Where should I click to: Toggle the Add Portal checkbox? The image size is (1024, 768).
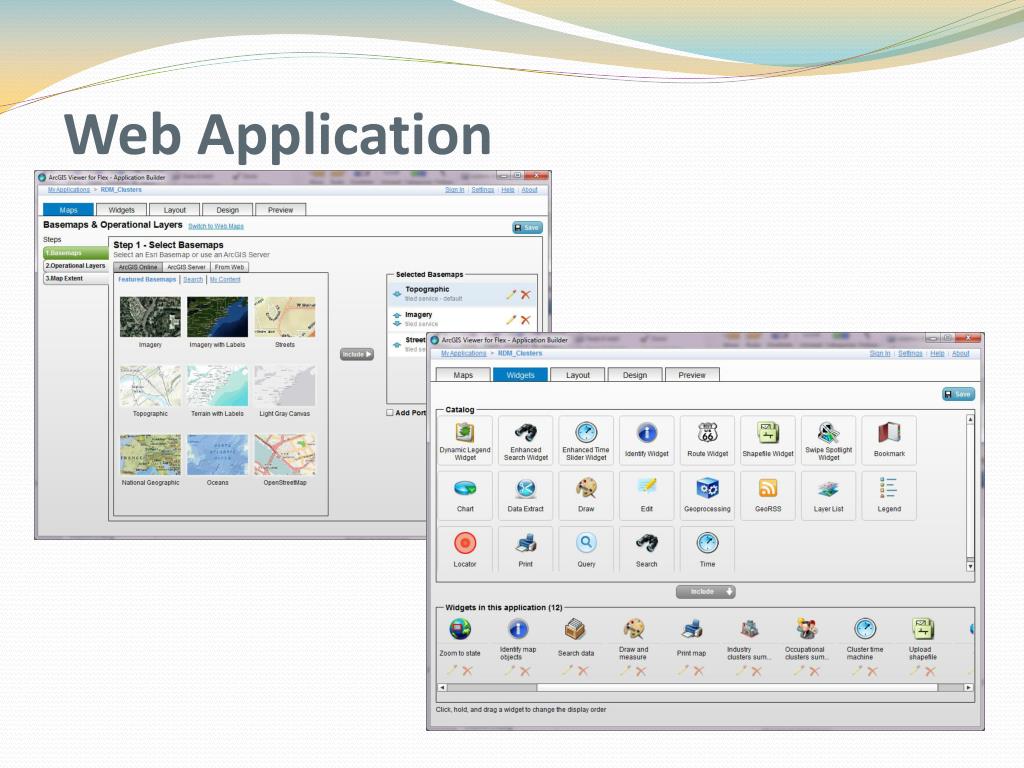click(390, 413)
